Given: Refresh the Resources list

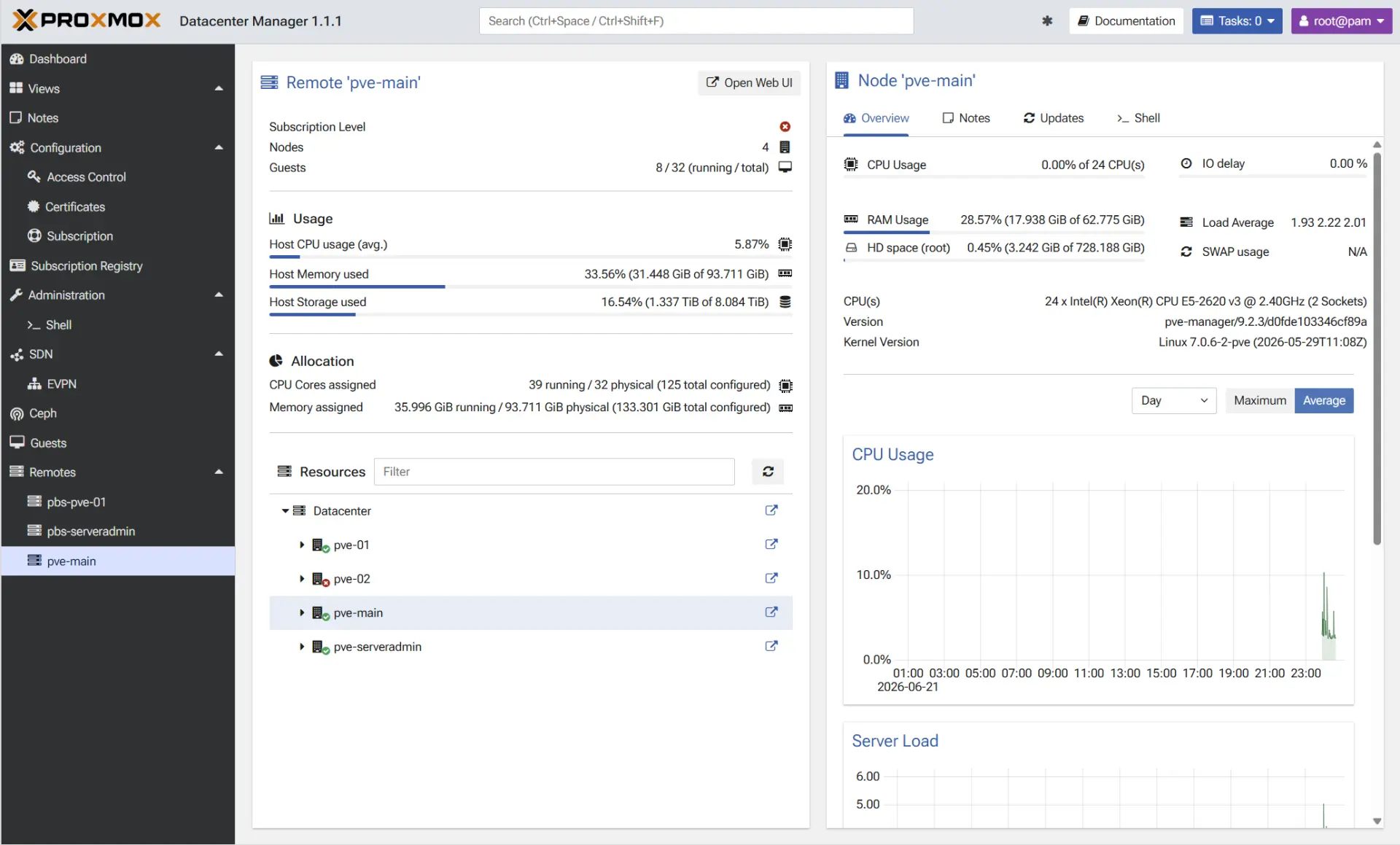Looking at the screenshot, I should [x=768, y=472].
